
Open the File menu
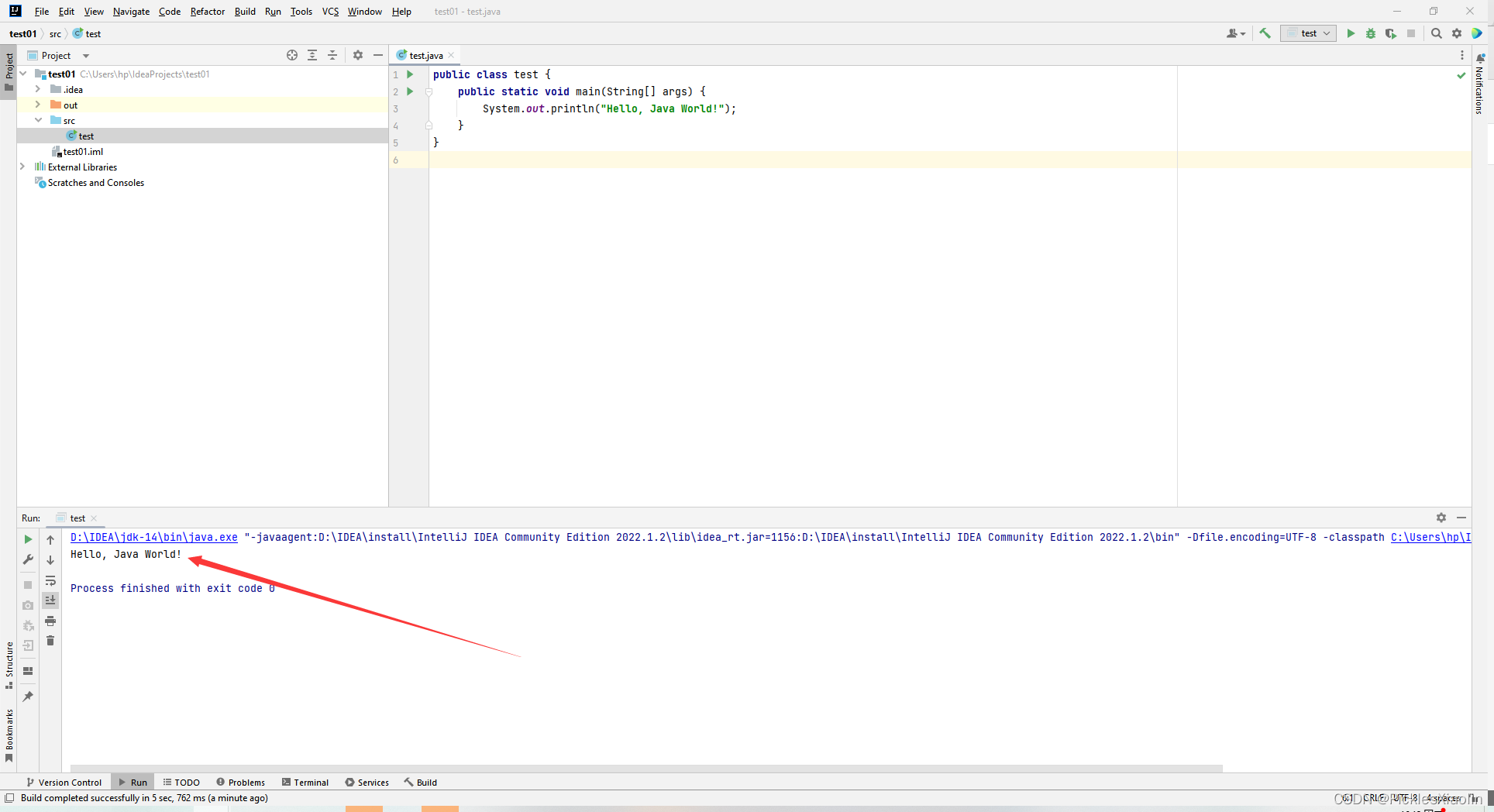pos(42,11)
